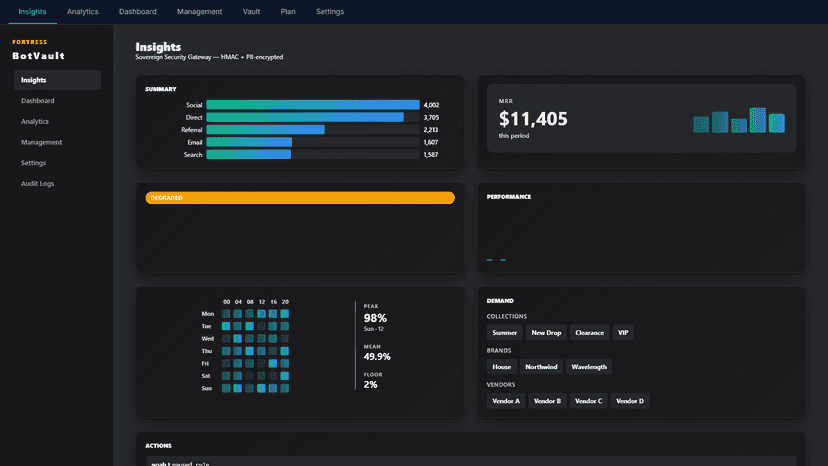Select the Clearance collection chip
The width and height of the screenshot is (828, 466).
tap(589, 333)
